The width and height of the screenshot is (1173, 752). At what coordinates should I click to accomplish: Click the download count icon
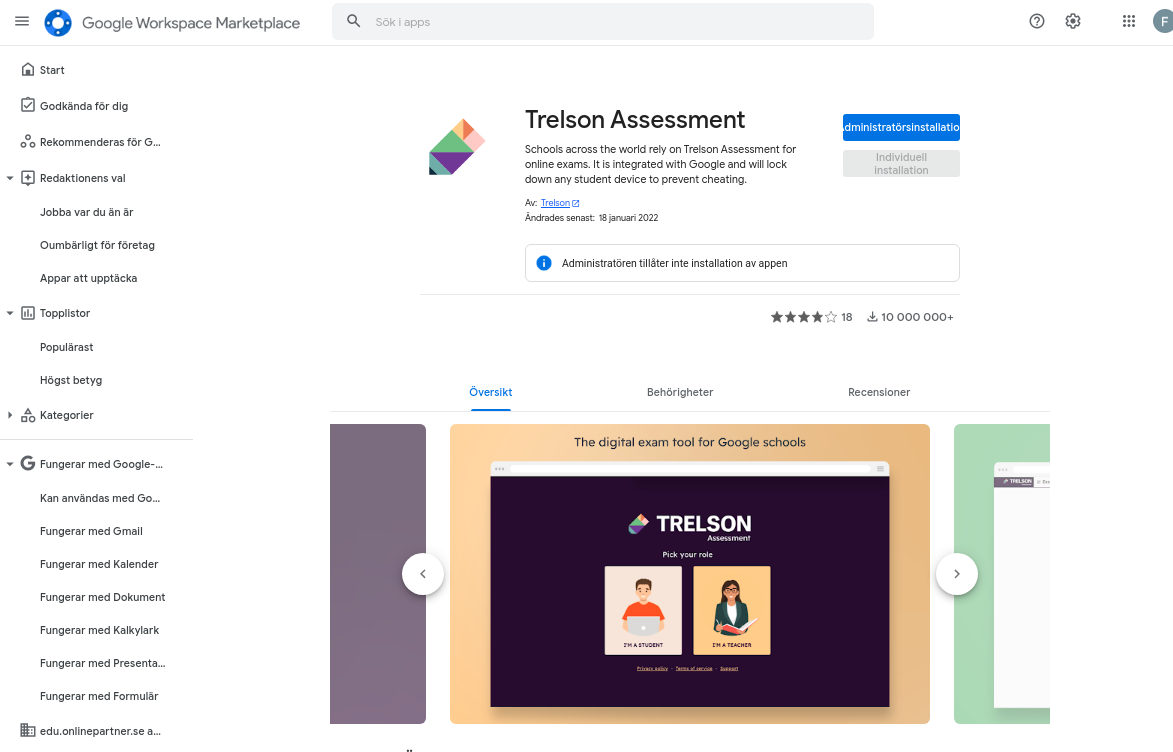872,317
